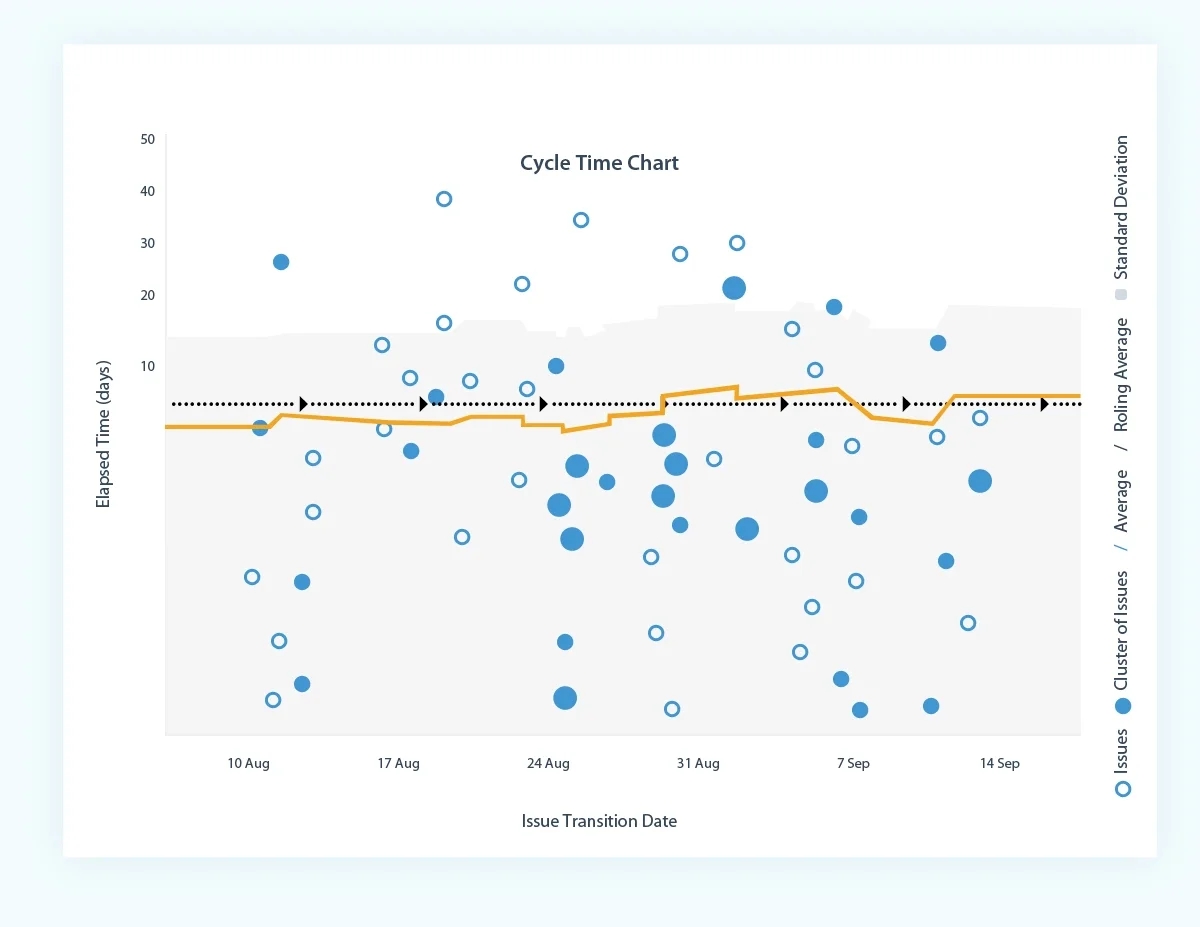
Task: Click the Standard Deviation gray legend square
Action: [x=1122, y=295]
